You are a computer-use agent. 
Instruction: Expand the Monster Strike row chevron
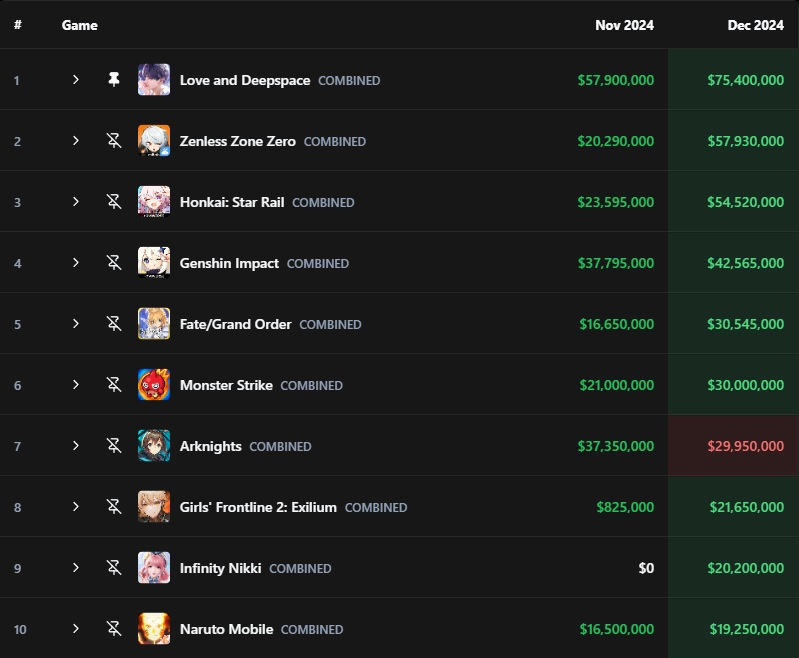pos(75,385)
